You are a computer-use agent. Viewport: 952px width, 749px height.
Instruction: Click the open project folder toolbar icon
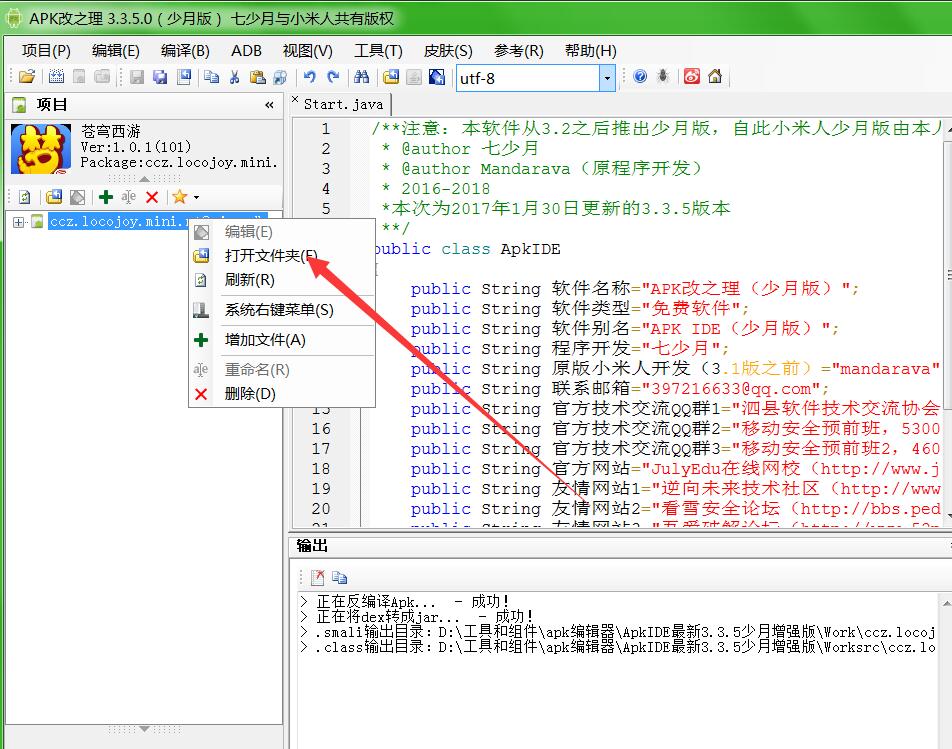coord(27,77)
